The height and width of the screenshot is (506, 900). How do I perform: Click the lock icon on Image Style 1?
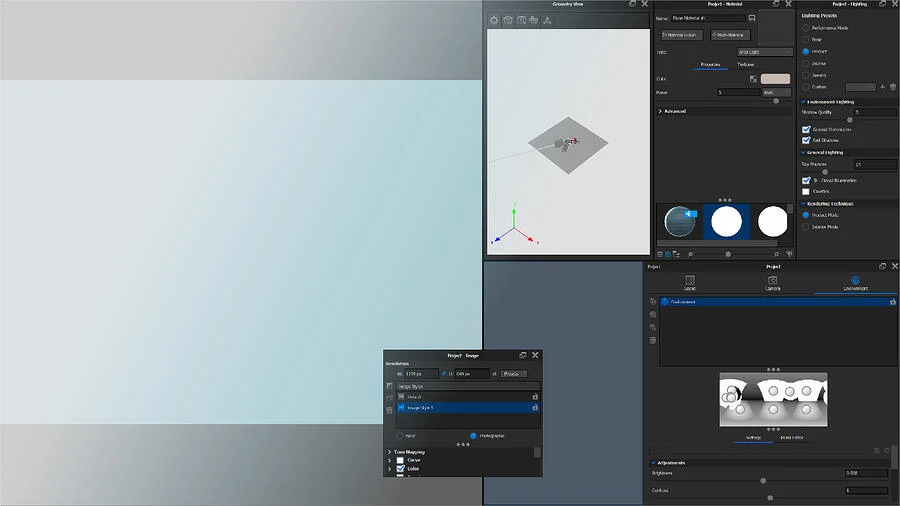click(535, 408)
